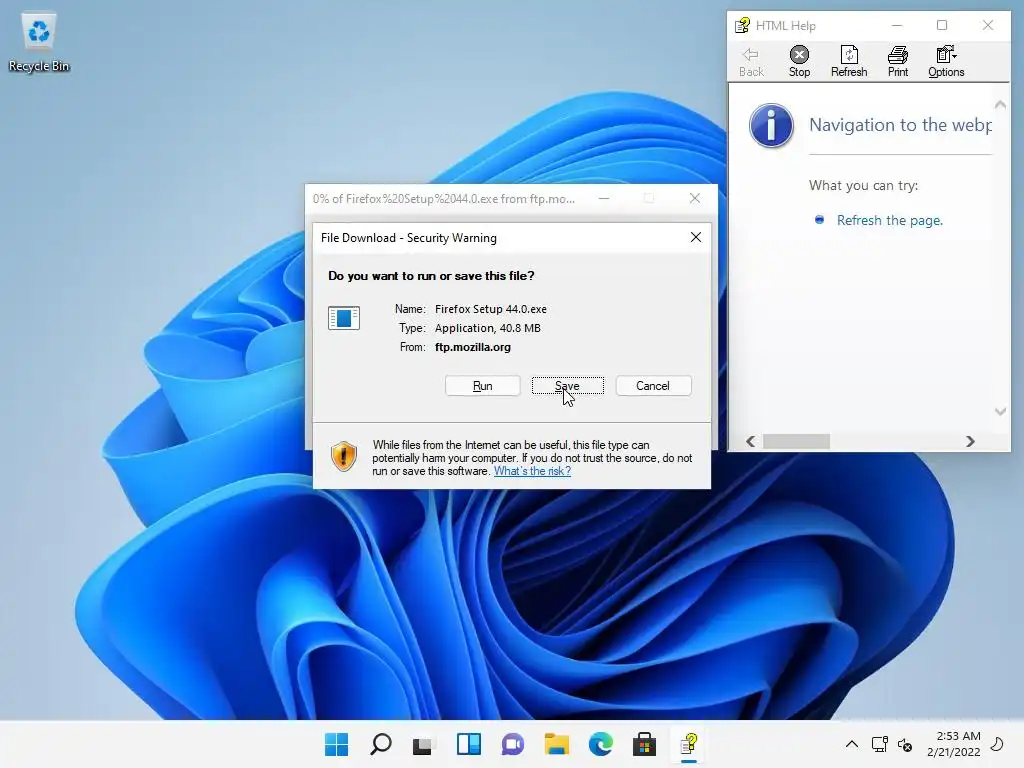Click the notification moon icon

[998, 744]
